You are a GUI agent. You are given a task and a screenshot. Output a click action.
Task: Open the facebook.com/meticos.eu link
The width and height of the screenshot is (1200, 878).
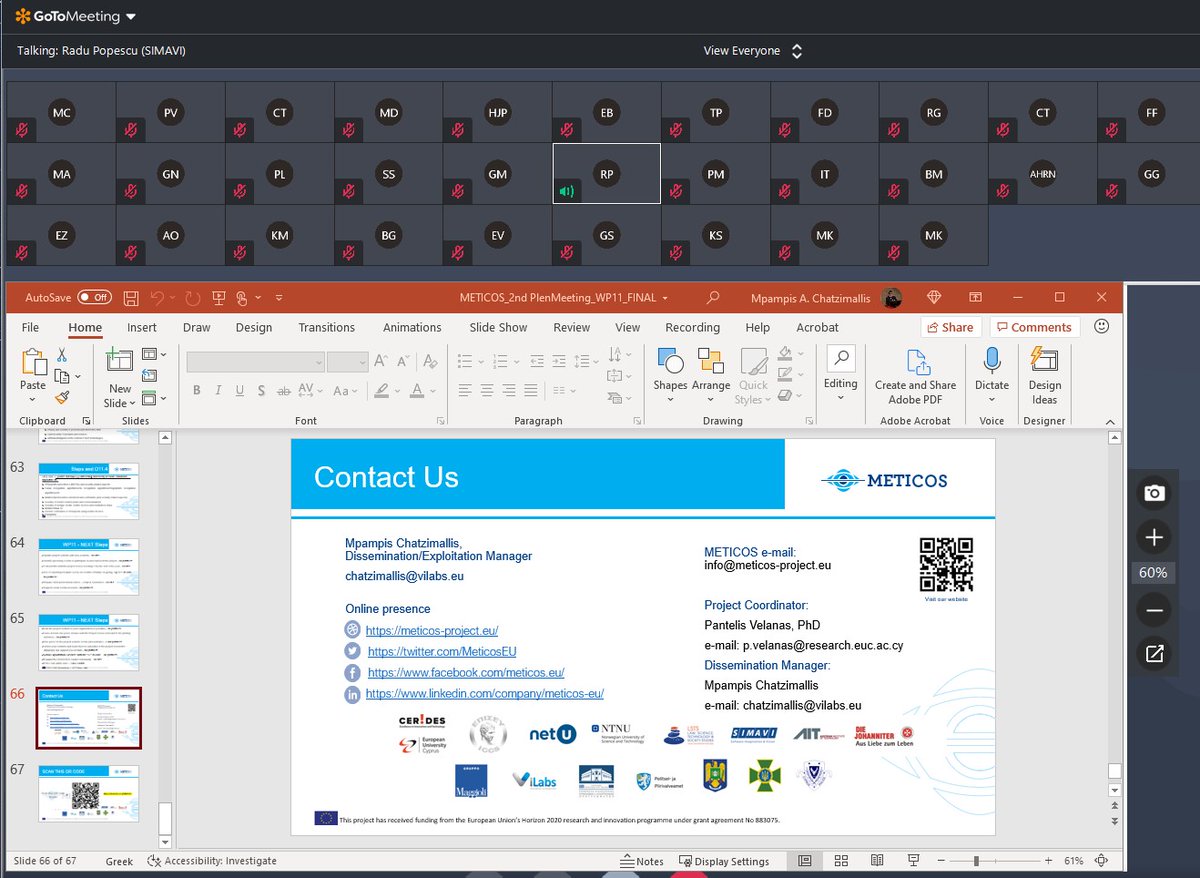pos(465,672)
